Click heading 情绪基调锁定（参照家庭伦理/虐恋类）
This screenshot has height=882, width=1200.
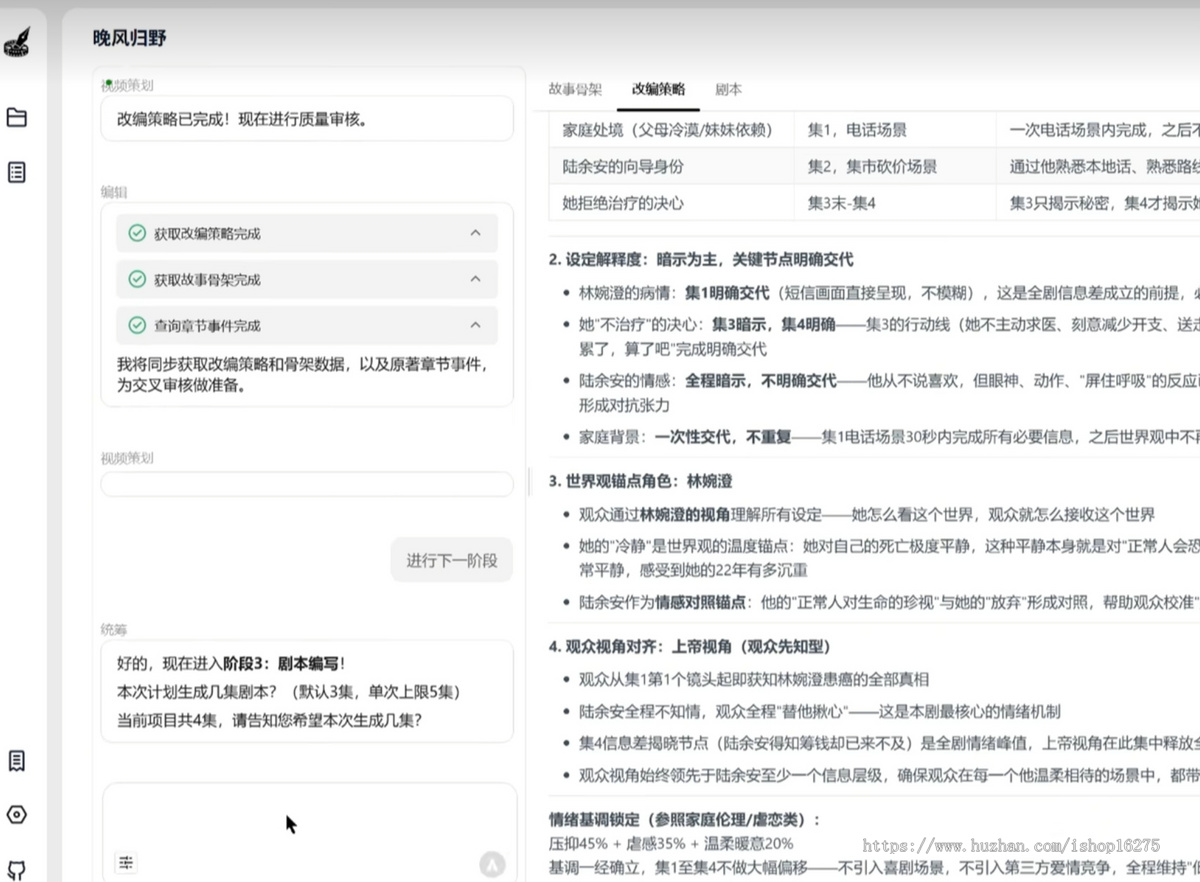click(684, 819)
